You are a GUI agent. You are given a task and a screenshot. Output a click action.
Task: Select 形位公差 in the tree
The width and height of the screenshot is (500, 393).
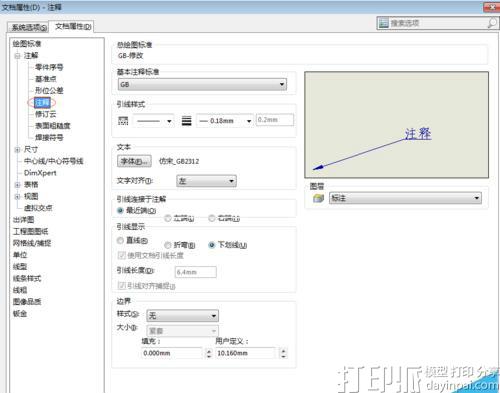click(49, 90)
